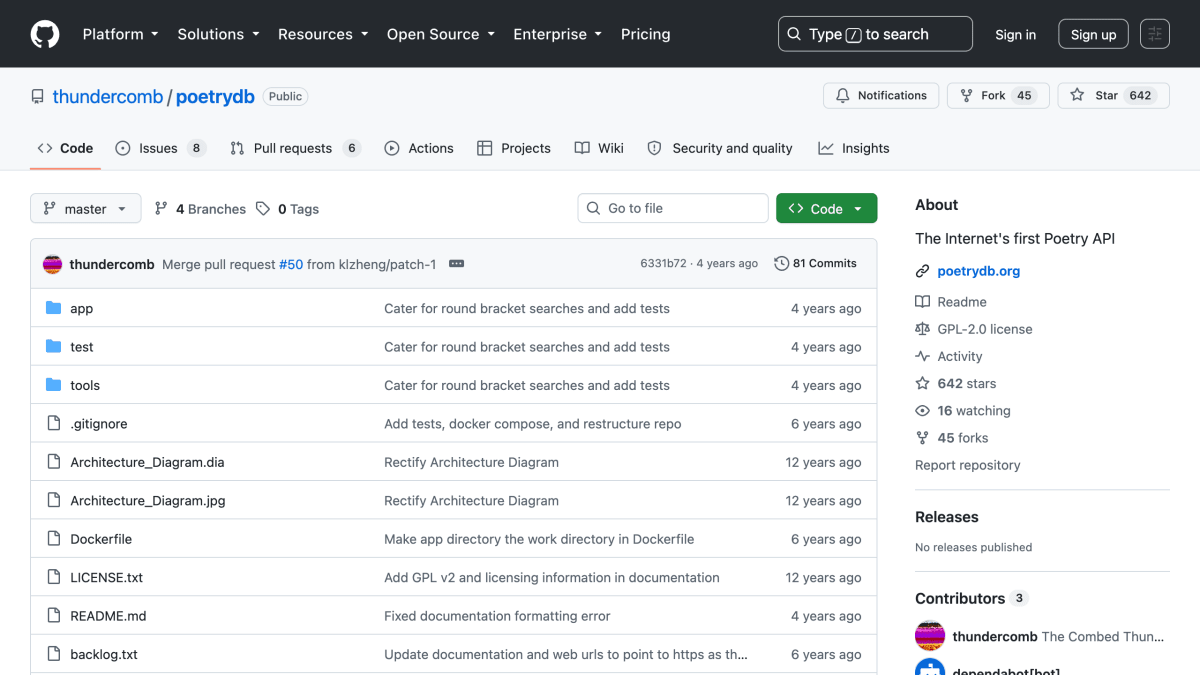
Task: Click the pulse icon beside Activity
Action: tap(922, 356)
